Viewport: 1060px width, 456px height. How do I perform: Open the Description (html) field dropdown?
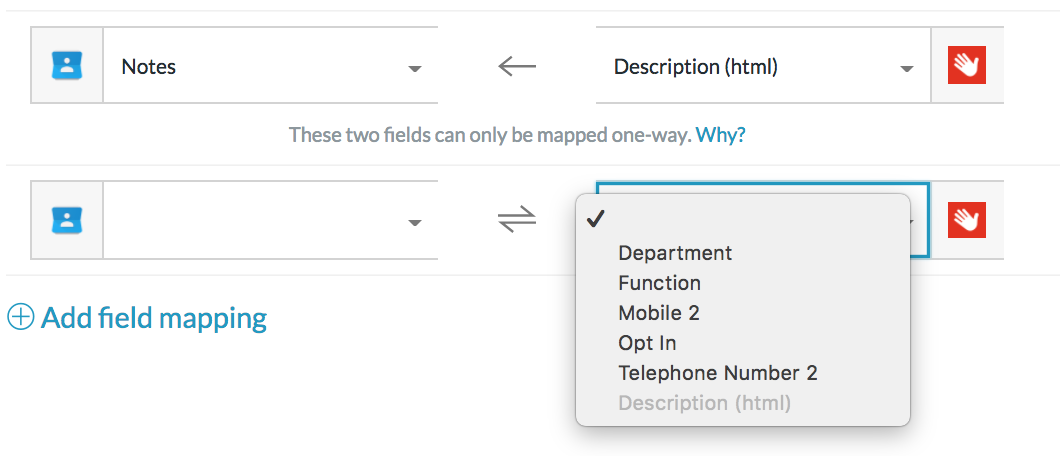coord(763,66)
